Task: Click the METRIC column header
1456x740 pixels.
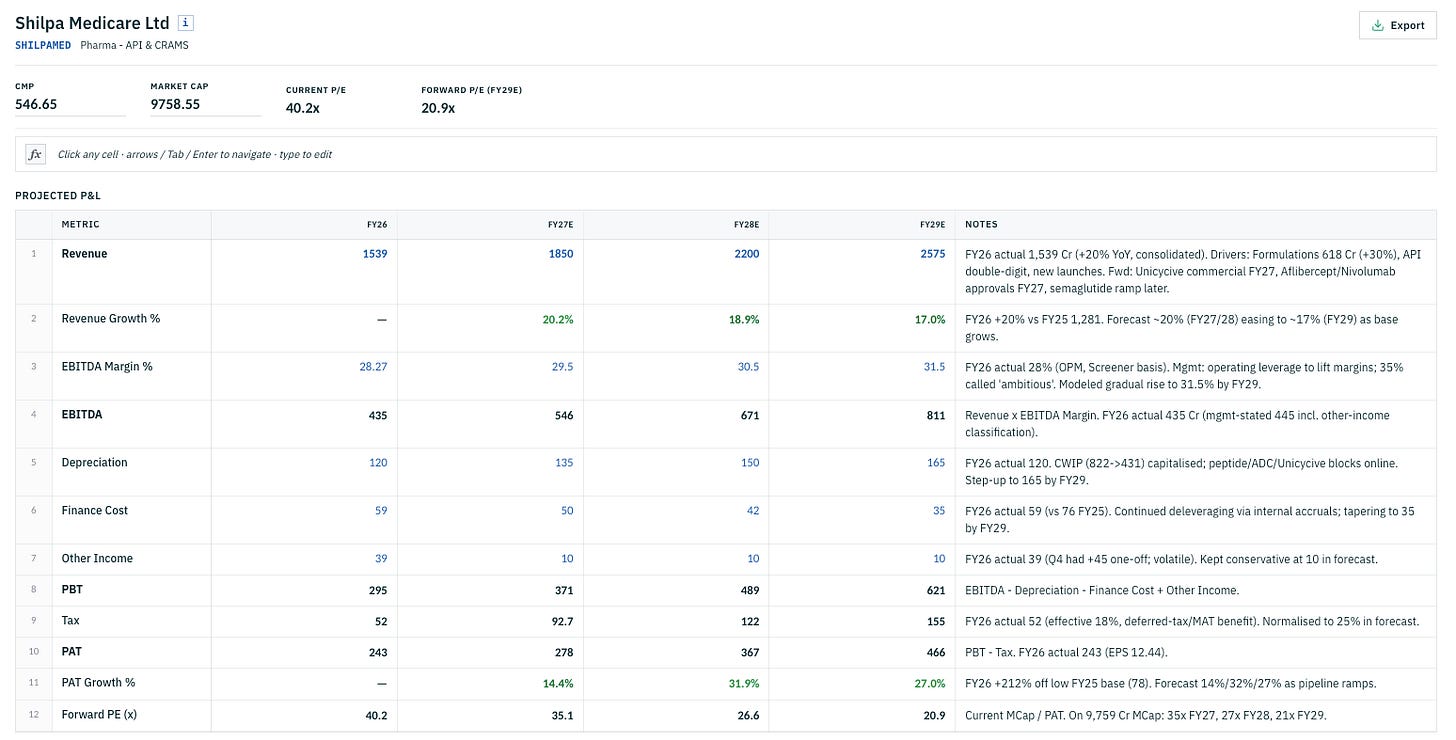Action: pyautogui.click(x=131, y=225)
